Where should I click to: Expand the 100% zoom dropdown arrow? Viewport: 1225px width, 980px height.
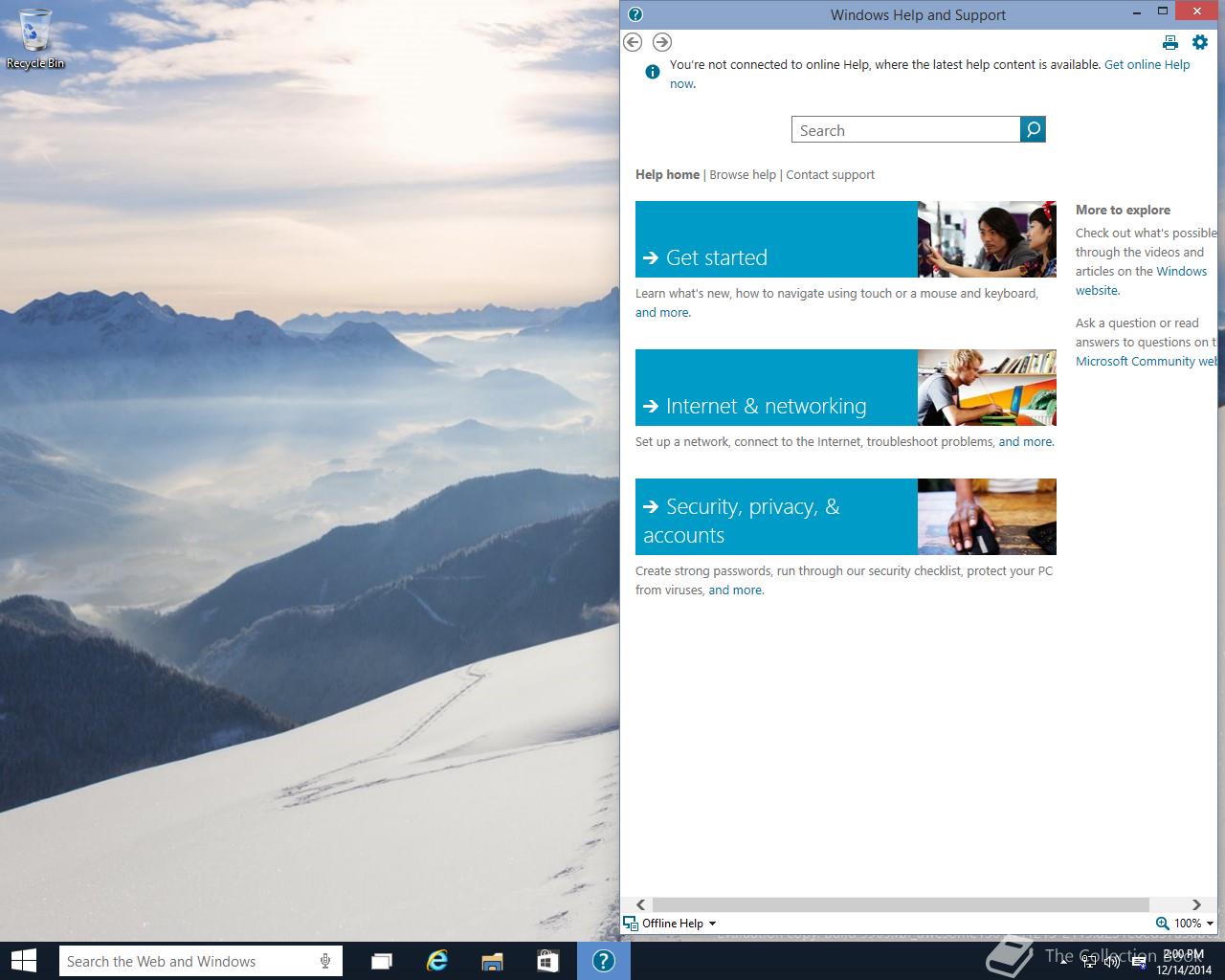click(x=1211, y=924)
